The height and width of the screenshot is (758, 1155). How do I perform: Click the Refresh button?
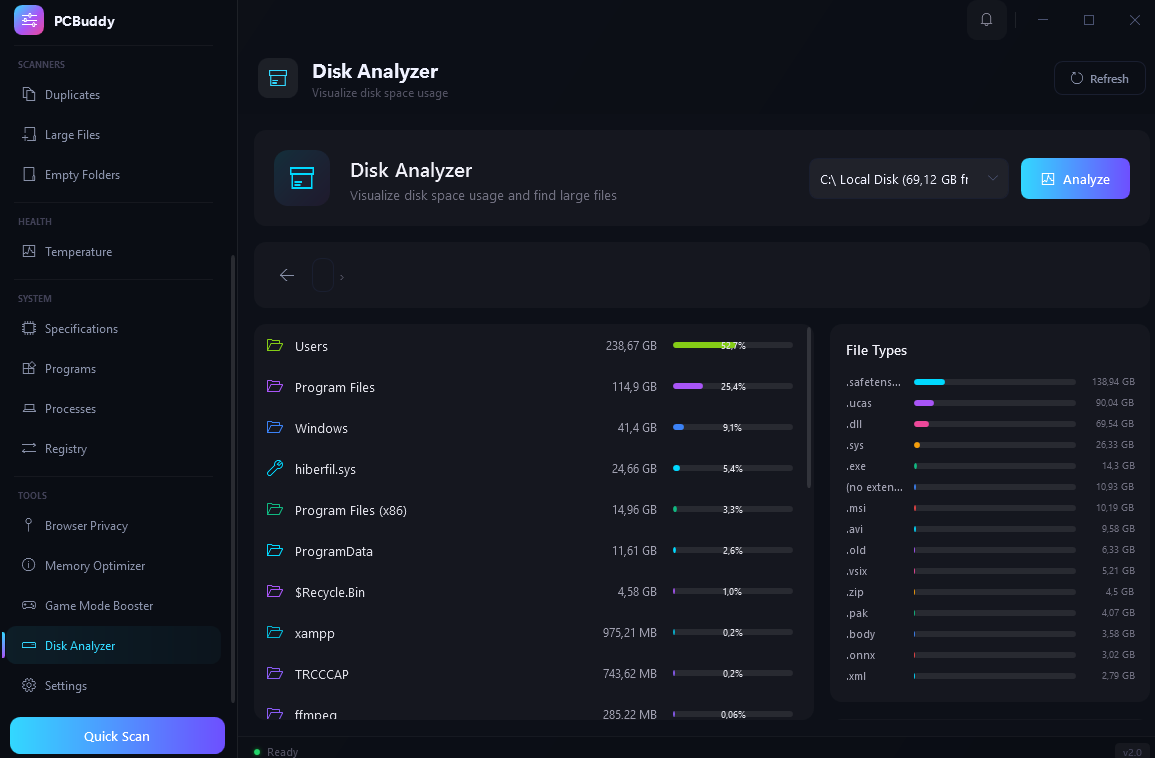[1099, 78]
